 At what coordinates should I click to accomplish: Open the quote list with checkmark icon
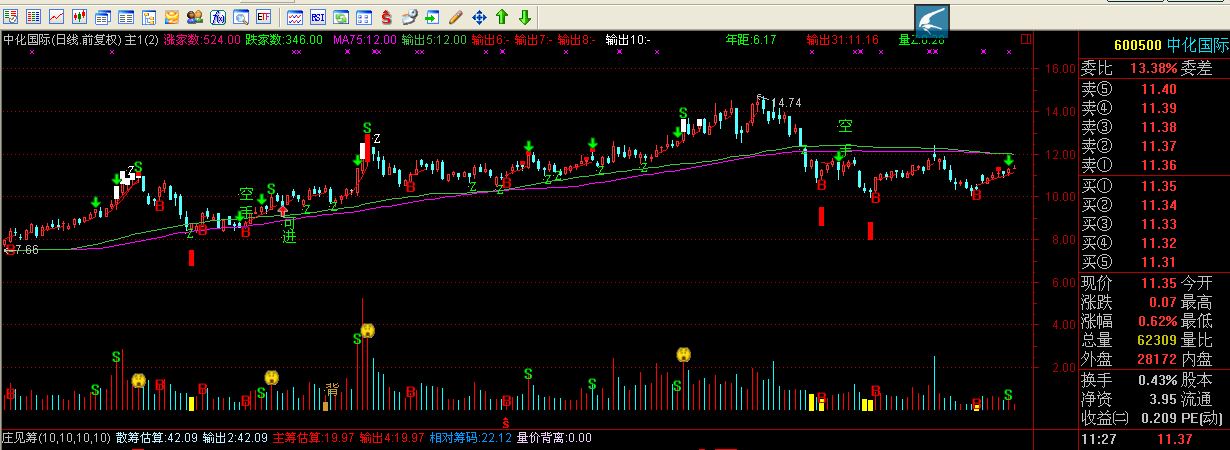tap(10, 17)
